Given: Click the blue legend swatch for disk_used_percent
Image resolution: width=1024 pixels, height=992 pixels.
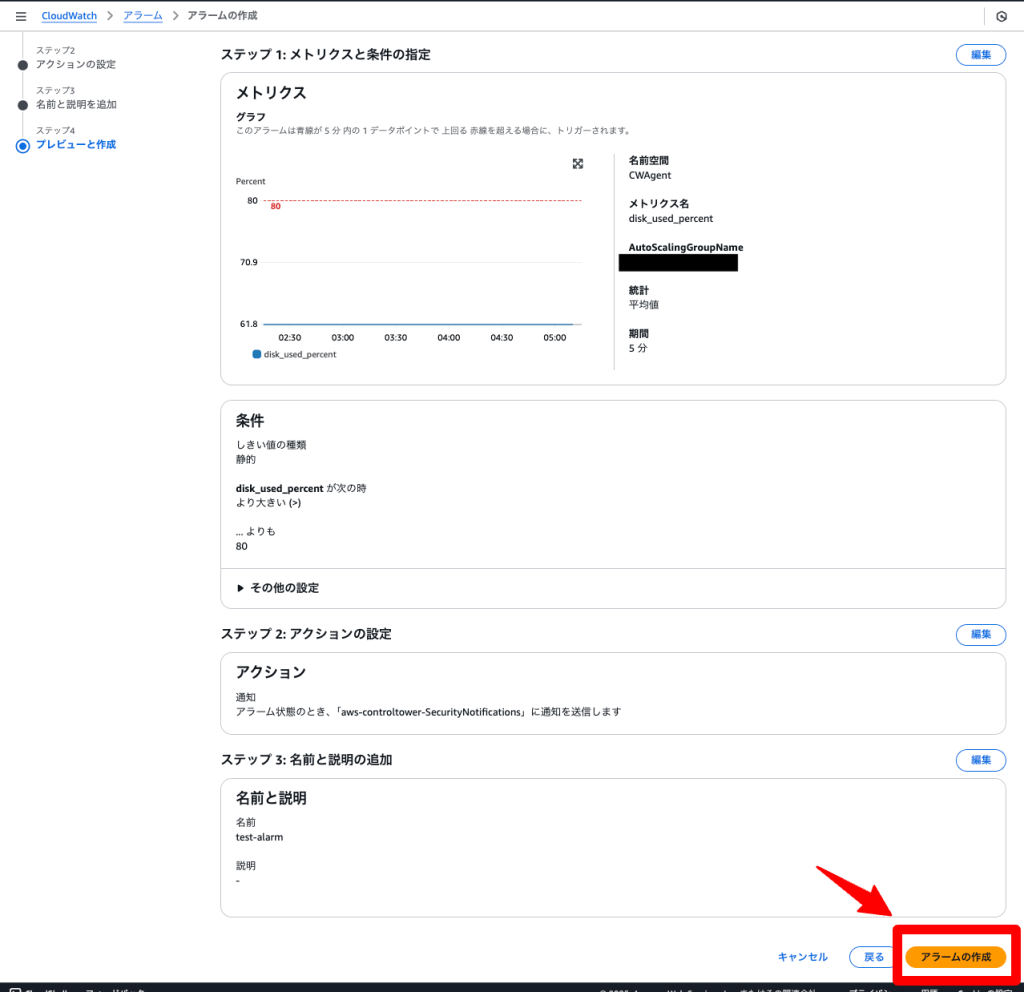Looking at the screenshot, I should pyautogui.click(x=257, y=354).
